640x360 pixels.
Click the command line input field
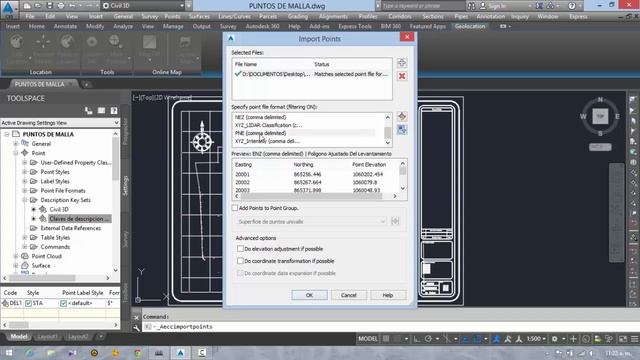390,327
